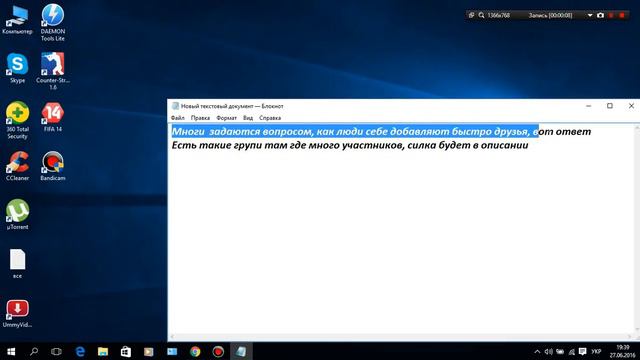The height and width of the screenshot is (360, 640).
Task: Expand the Bandicam overlay dropdown arrow
Action: tap(590, 15)
